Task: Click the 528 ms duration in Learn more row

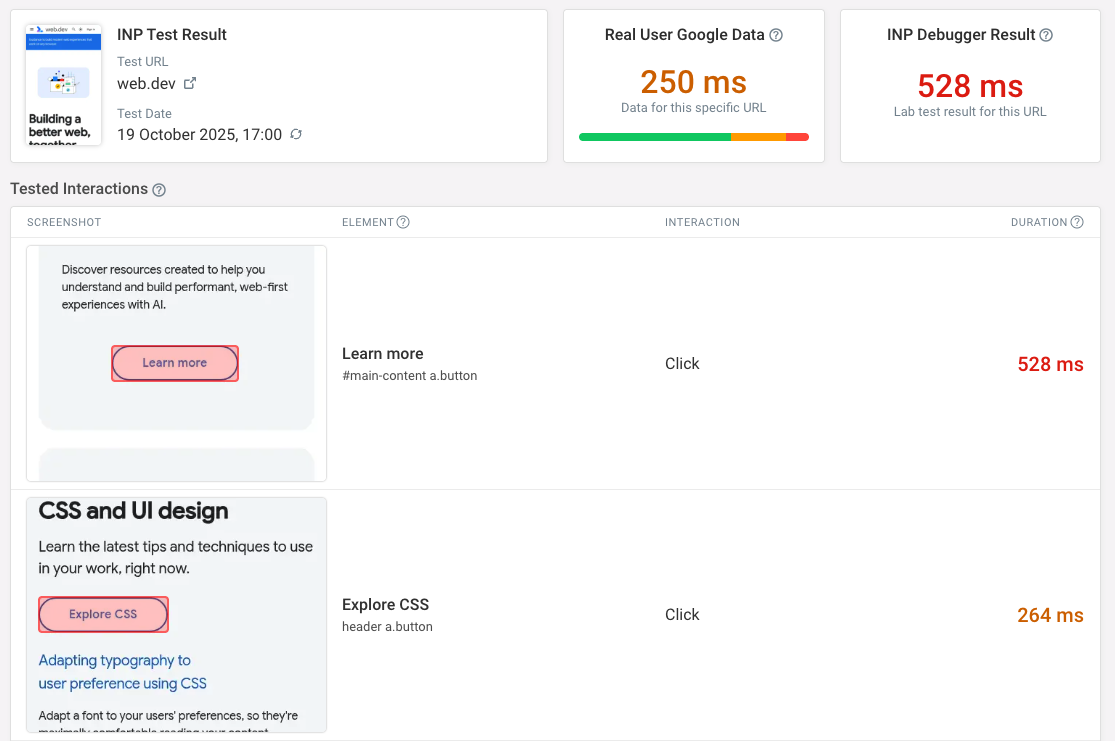Action: (x=1049, y=364)
